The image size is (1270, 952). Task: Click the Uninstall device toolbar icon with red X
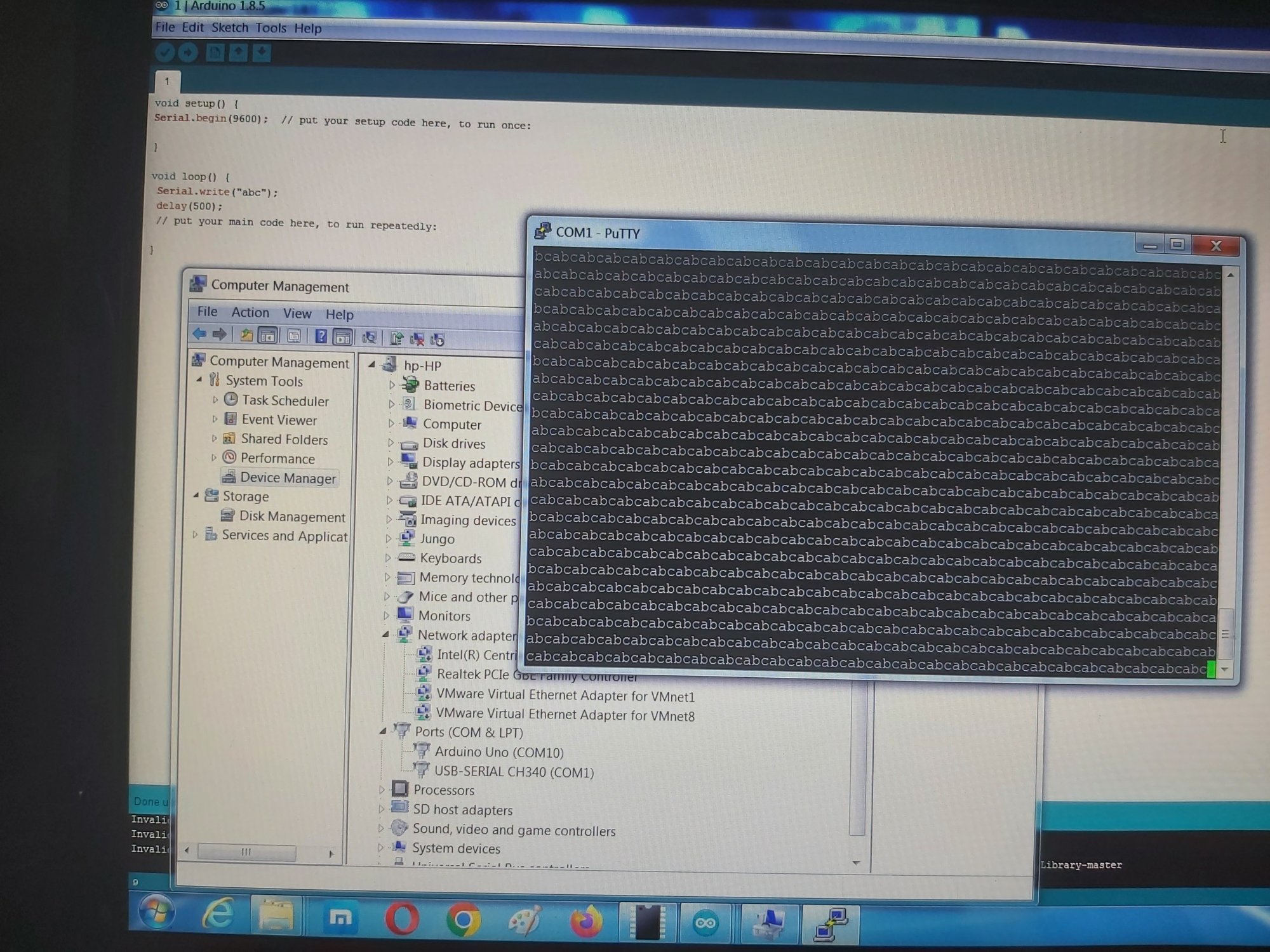click(x=417, y=339)
